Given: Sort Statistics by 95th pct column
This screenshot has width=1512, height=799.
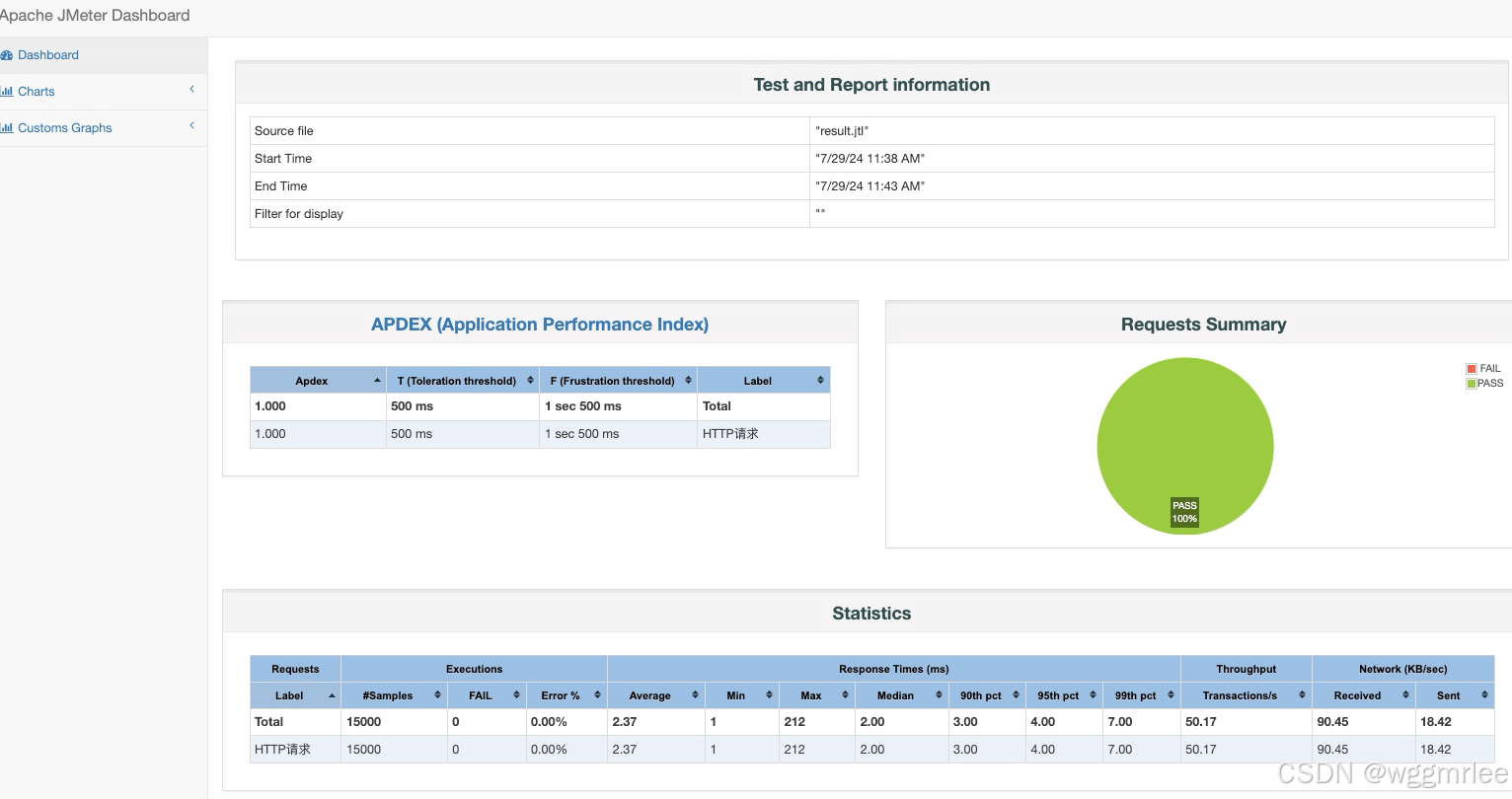Looking at the screenshot, I should pos(1064,695).
